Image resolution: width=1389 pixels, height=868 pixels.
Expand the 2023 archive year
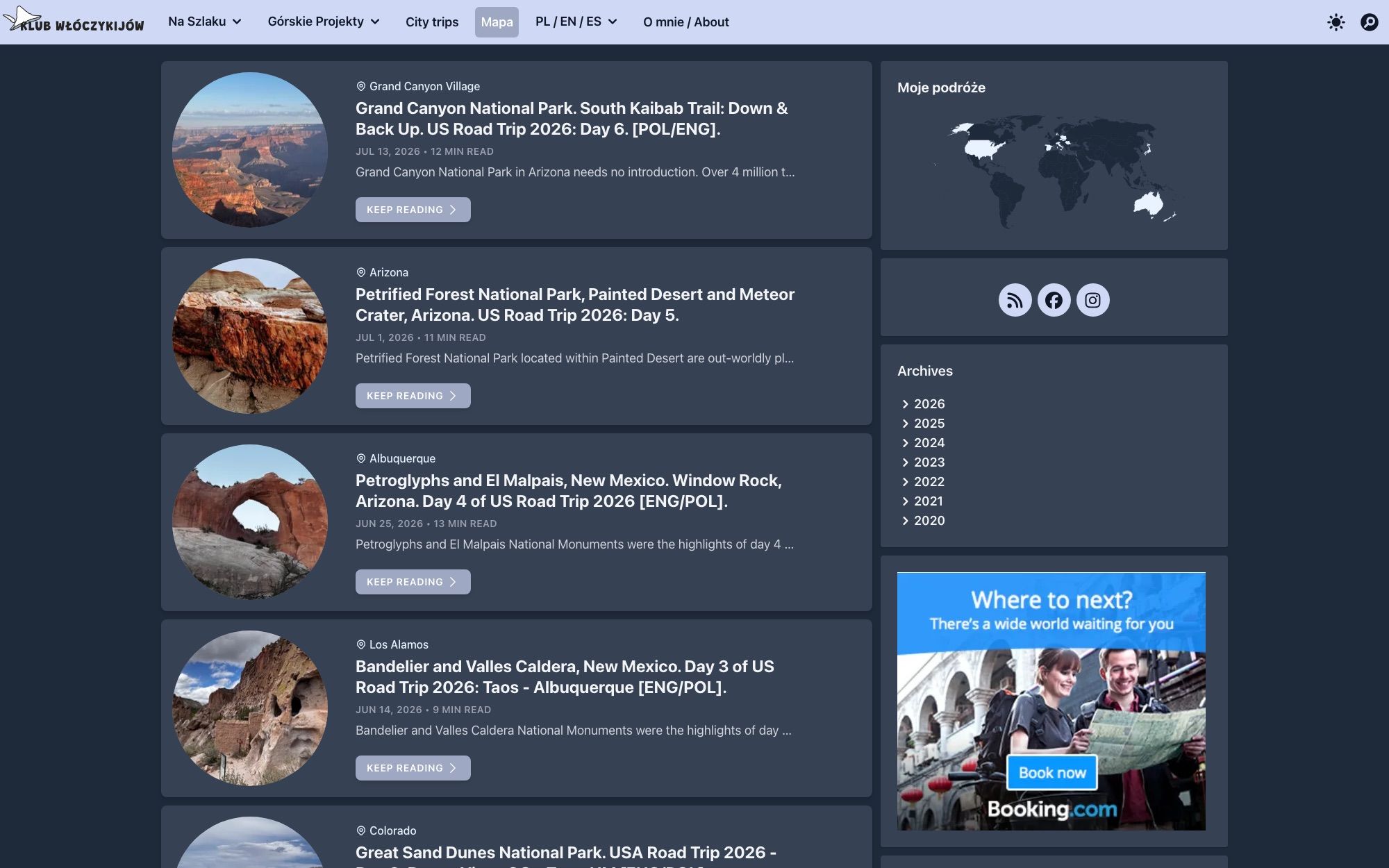click(922, 462)
